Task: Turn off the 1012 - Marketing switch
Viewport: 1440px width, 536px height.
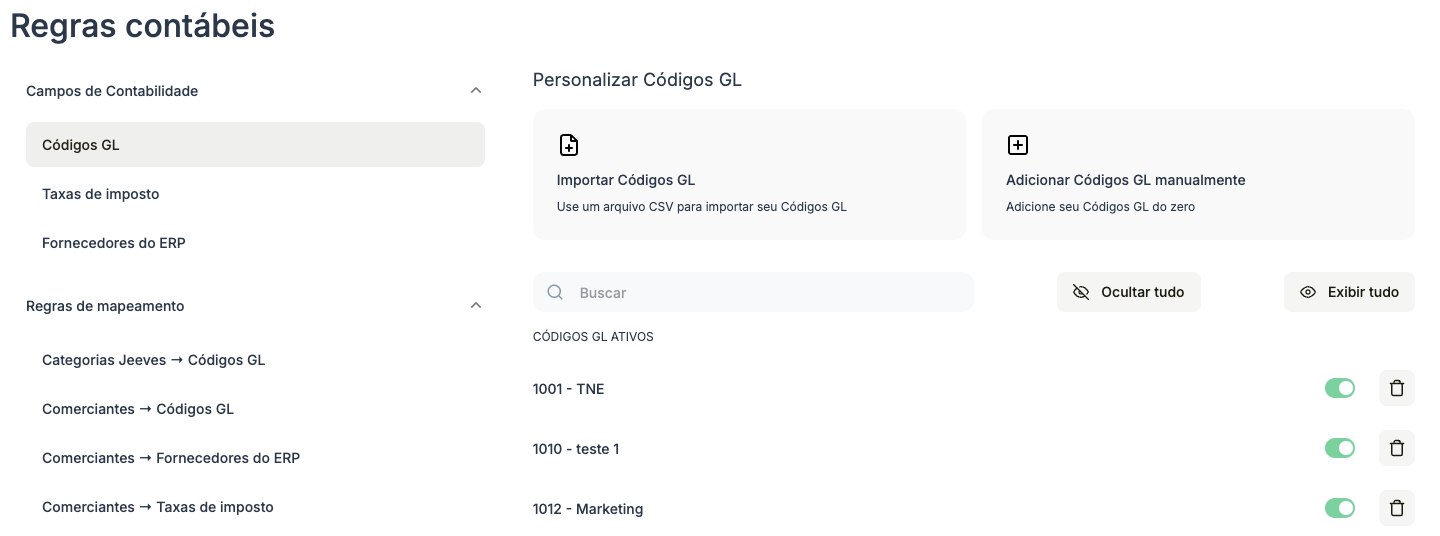Action: tap(1339, 508)
